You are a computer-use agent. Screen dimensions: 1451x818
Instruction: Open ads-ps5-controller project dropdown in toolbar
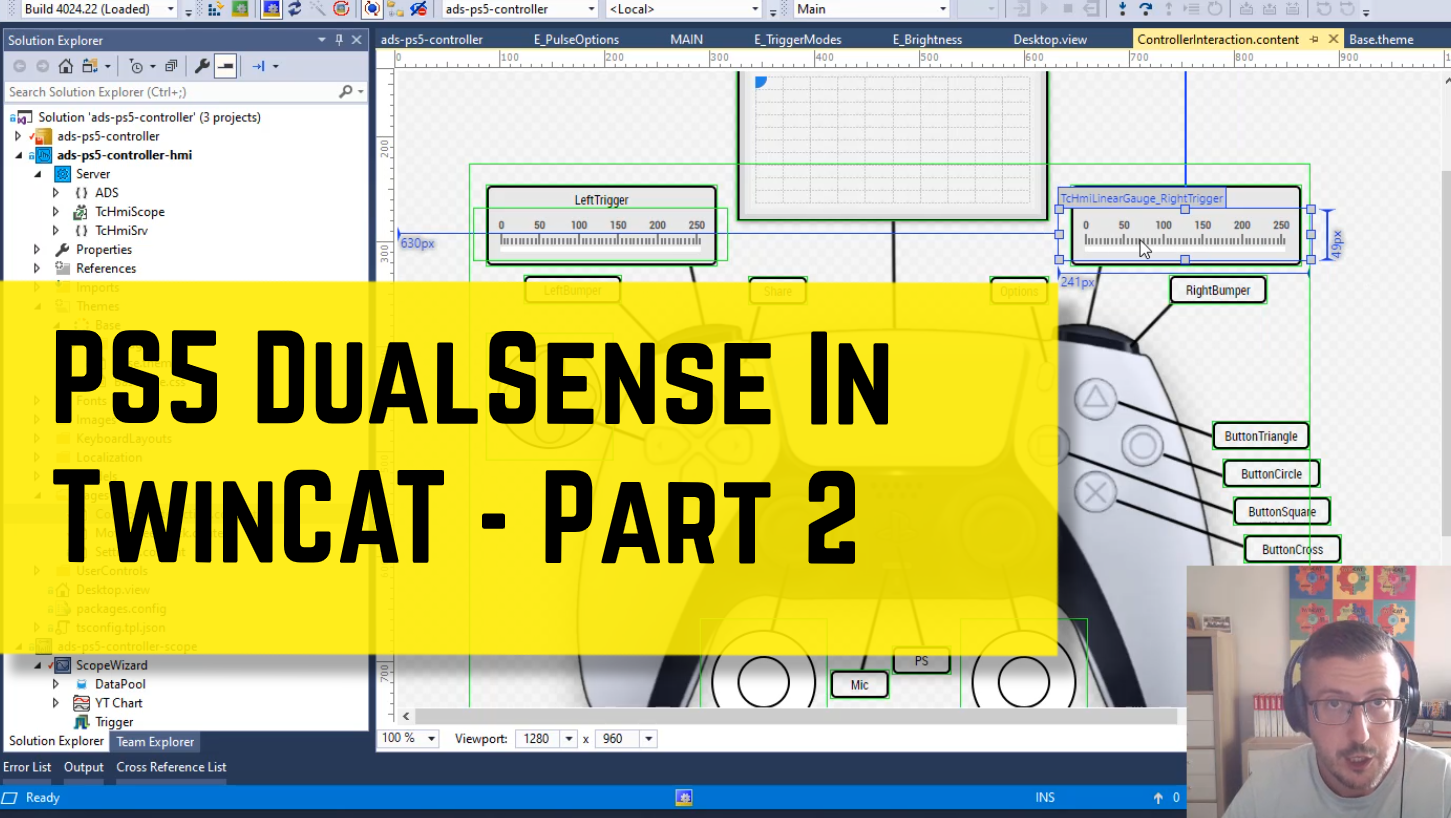(590, 9)
